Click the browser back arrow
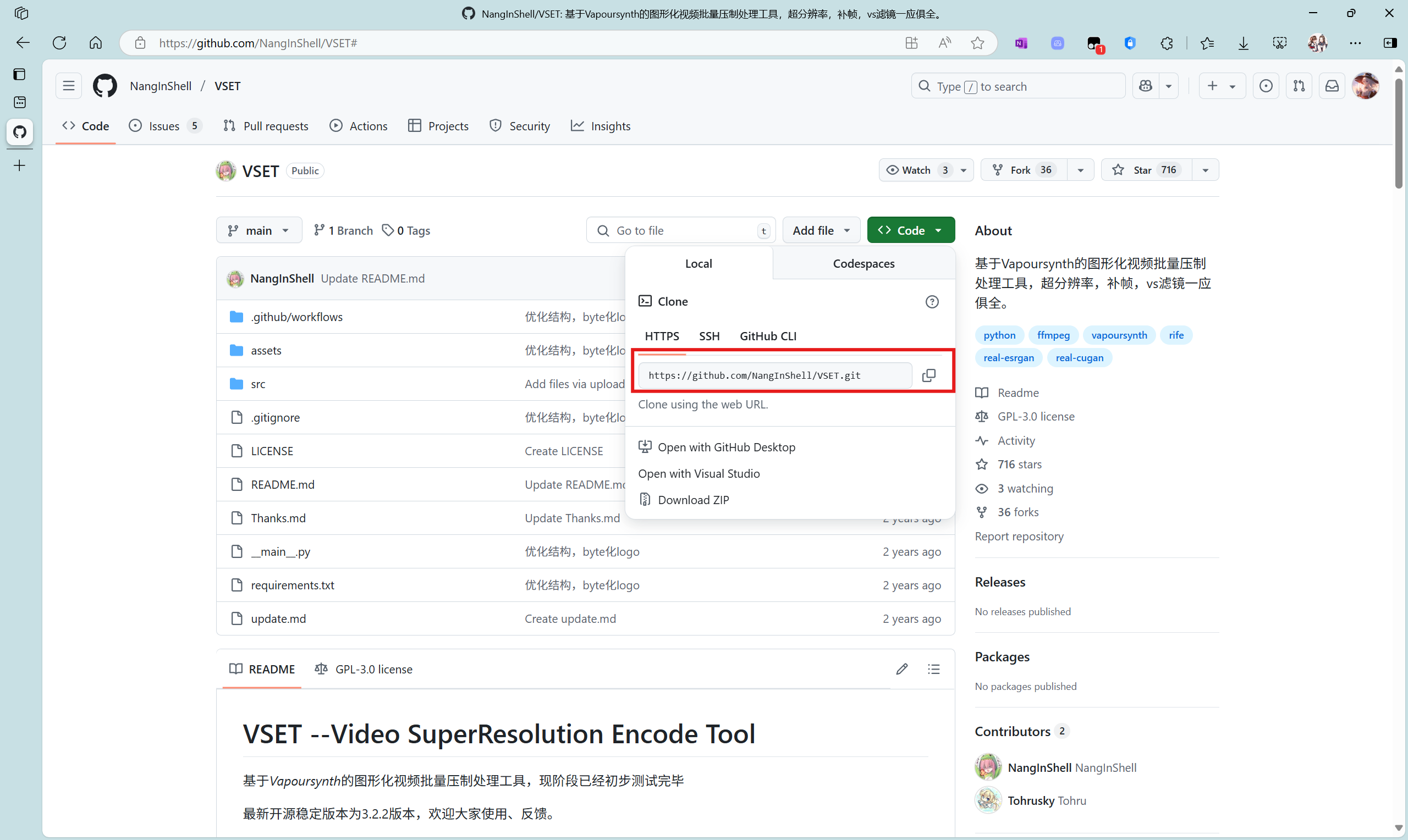 click(x=23, y=43)
